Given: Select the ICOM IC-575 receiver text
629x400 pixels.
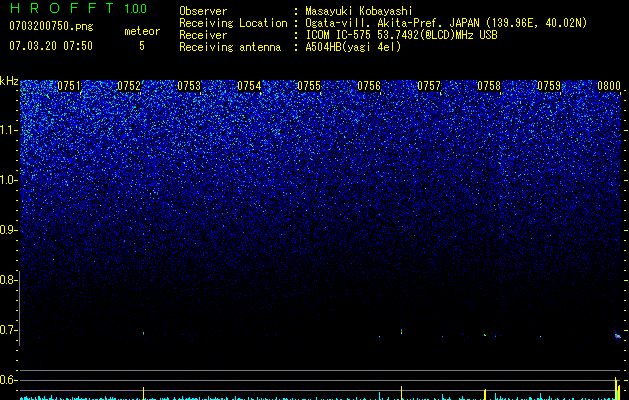Looking at the screenshot, I should point(401,35).
